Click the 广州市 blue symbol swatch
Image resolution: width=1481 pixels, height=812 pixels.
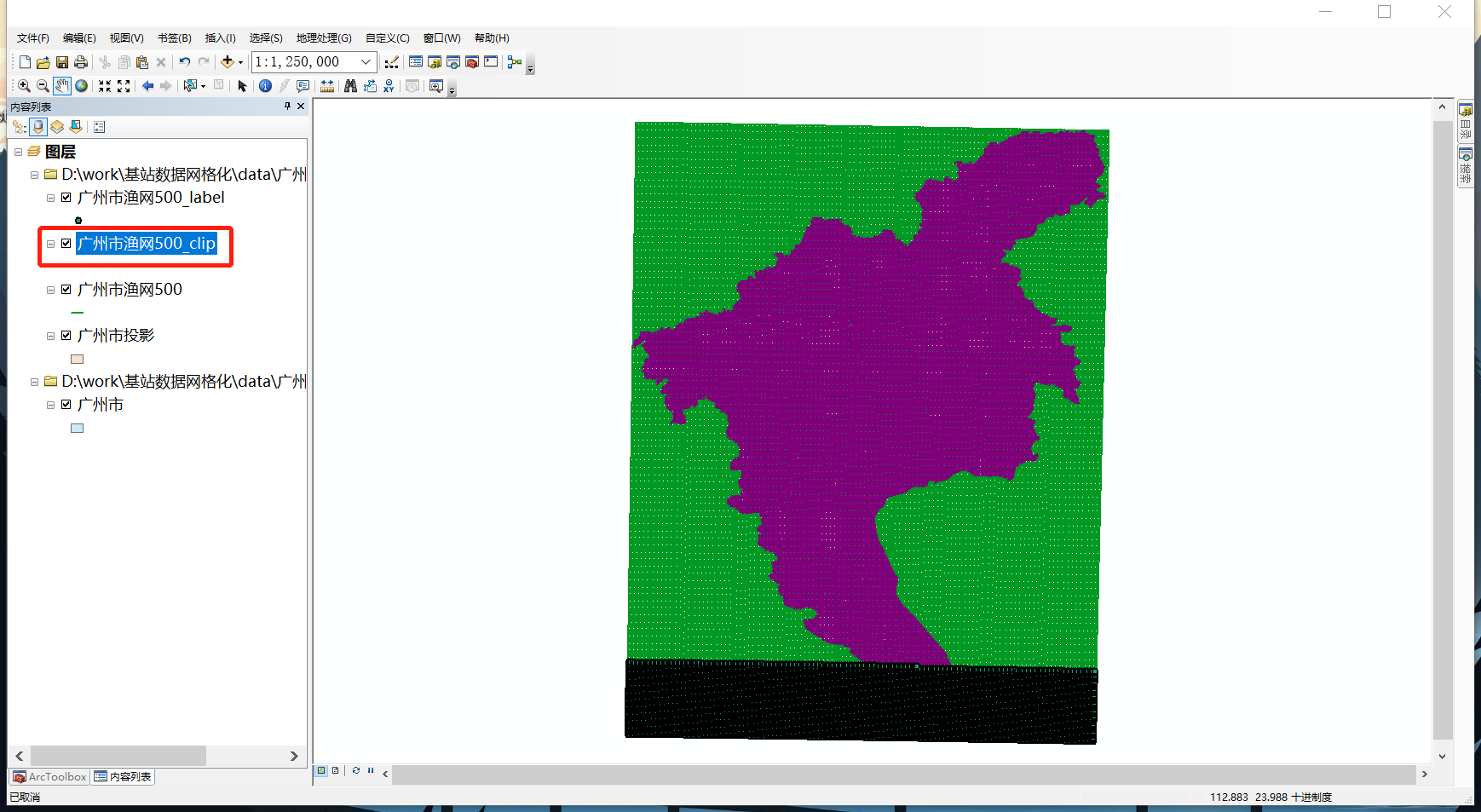(x=77, y=429)
